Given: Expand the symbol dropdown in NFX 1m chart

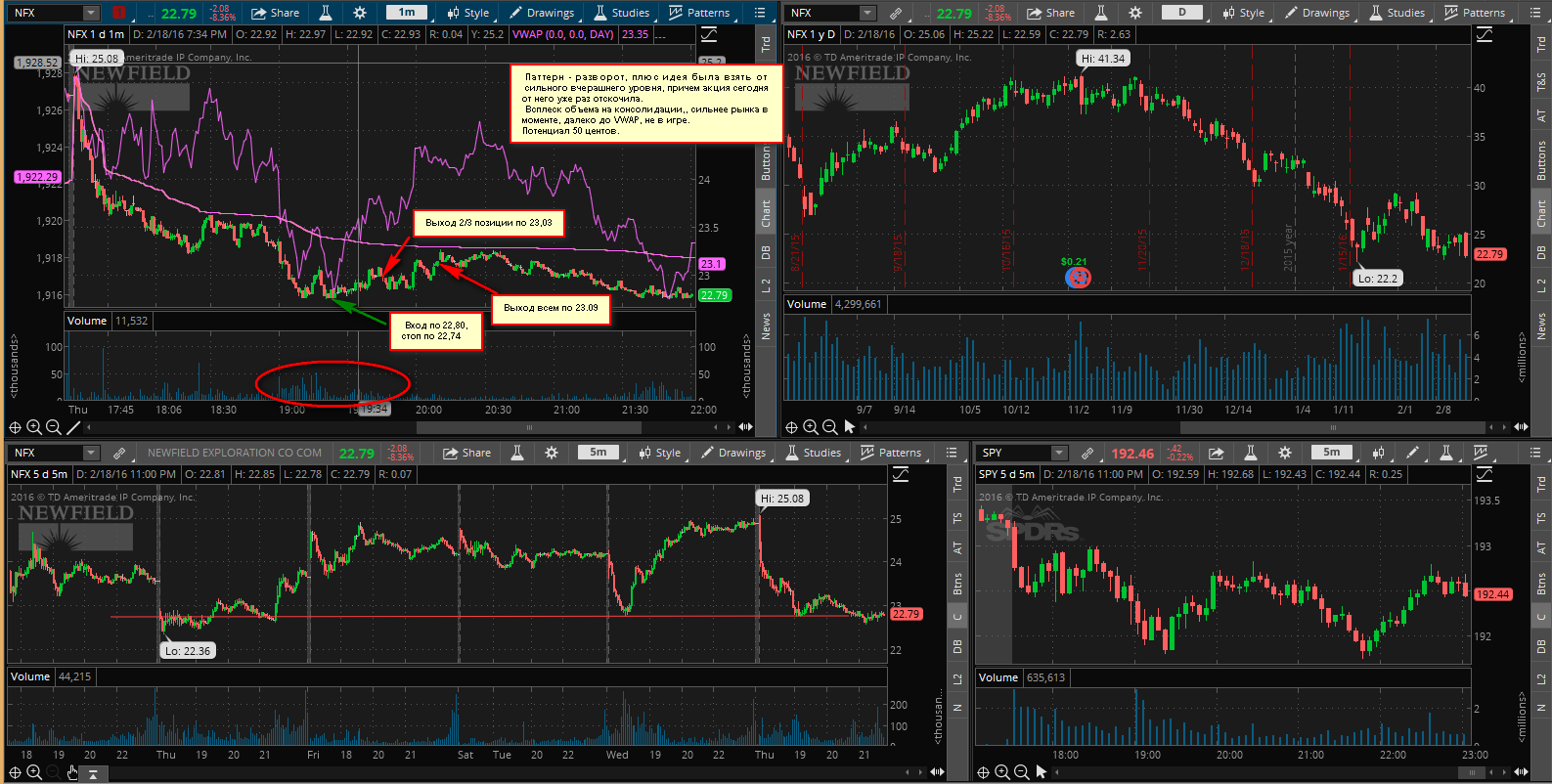Looking at the screenshot, I should (91, 13).
